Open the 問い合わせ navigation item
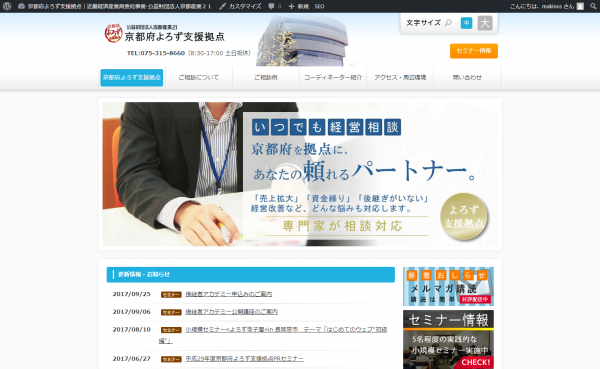This screenshot has height=369, width=600. click(467, 78)
